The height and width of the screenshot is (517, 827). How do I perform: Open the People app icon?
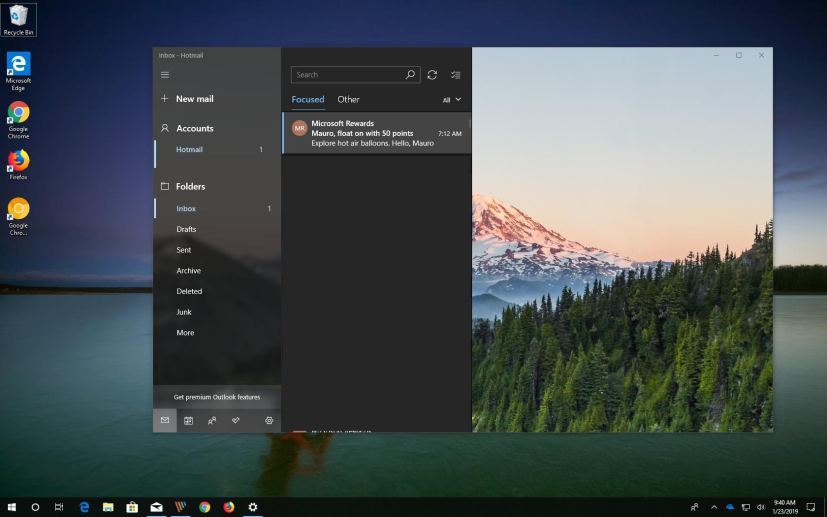[211, 420]
